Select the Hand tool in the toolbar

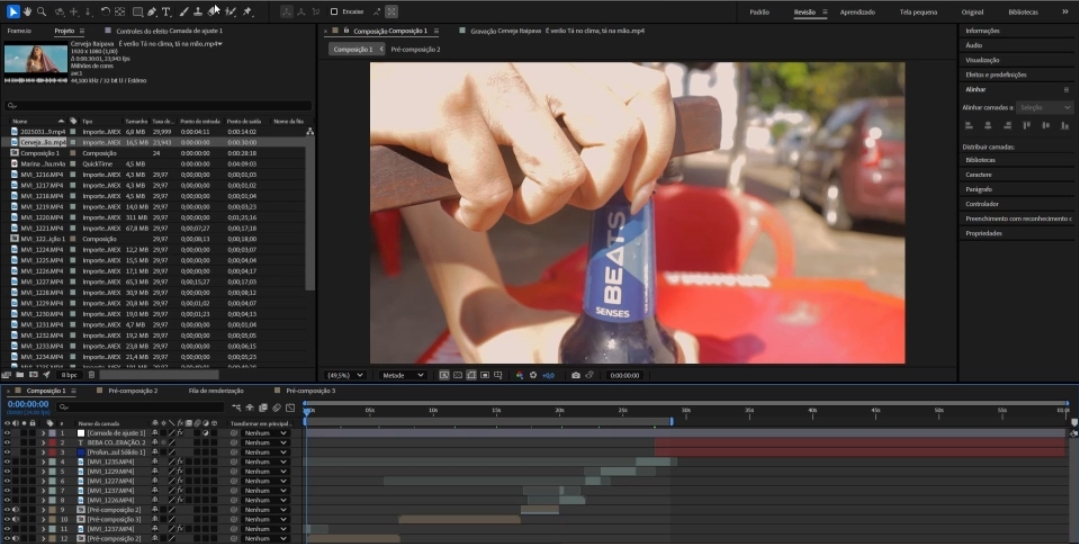[x=27, y=12]
